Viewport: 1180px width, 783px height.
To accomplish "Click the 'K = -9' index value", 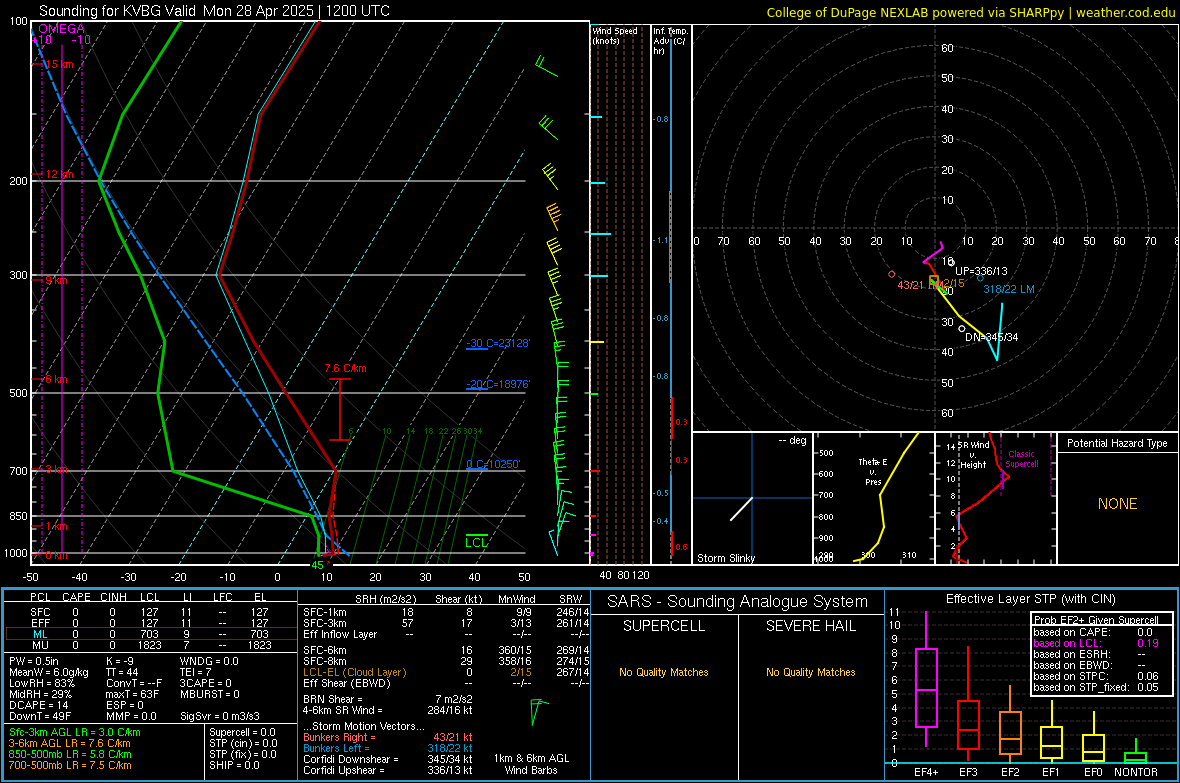I will (x=120, y=661).
